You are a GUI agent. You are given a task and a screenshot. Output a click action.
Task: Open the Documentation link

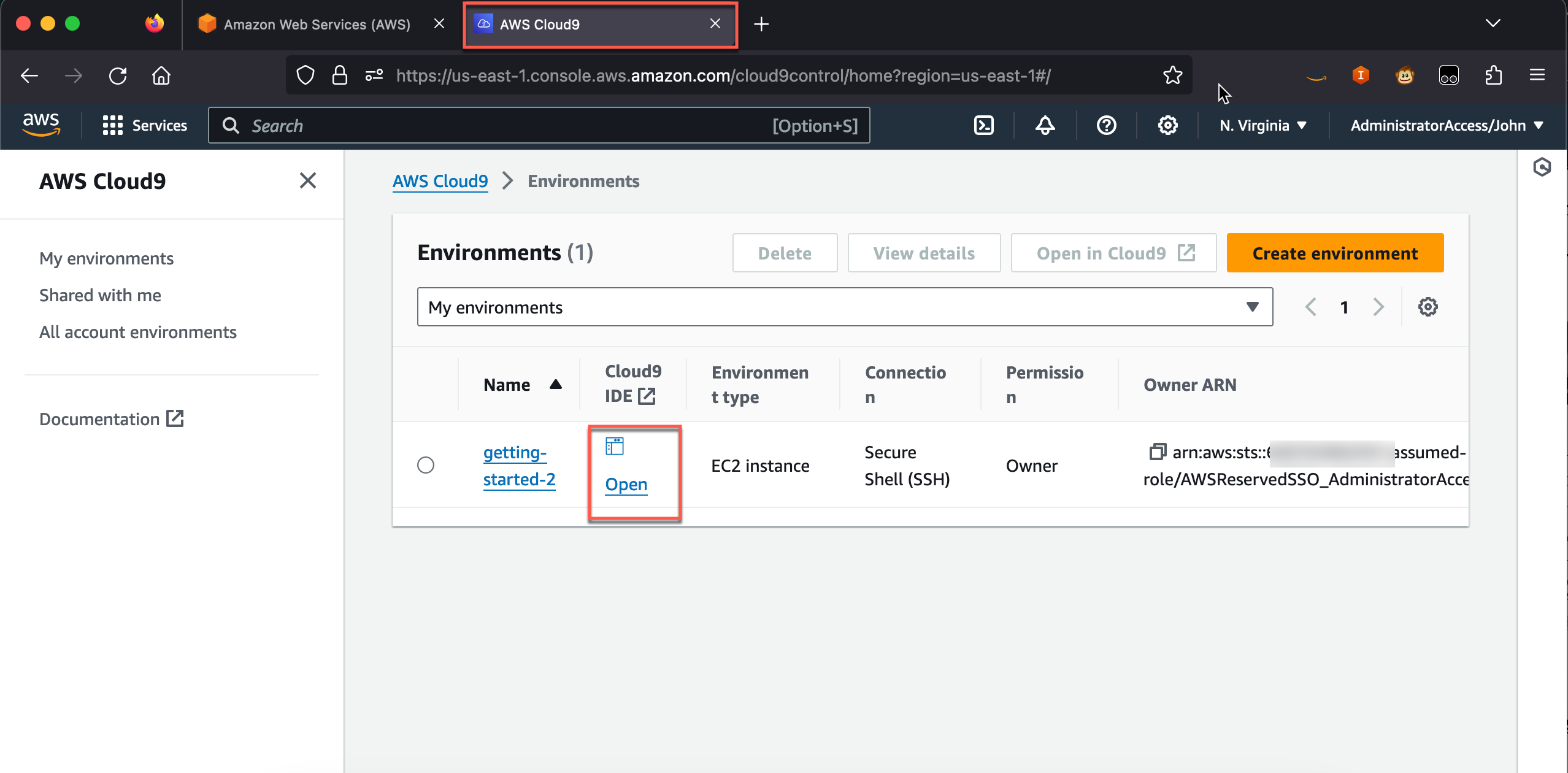pyautogui.click(x=112, y=419)
